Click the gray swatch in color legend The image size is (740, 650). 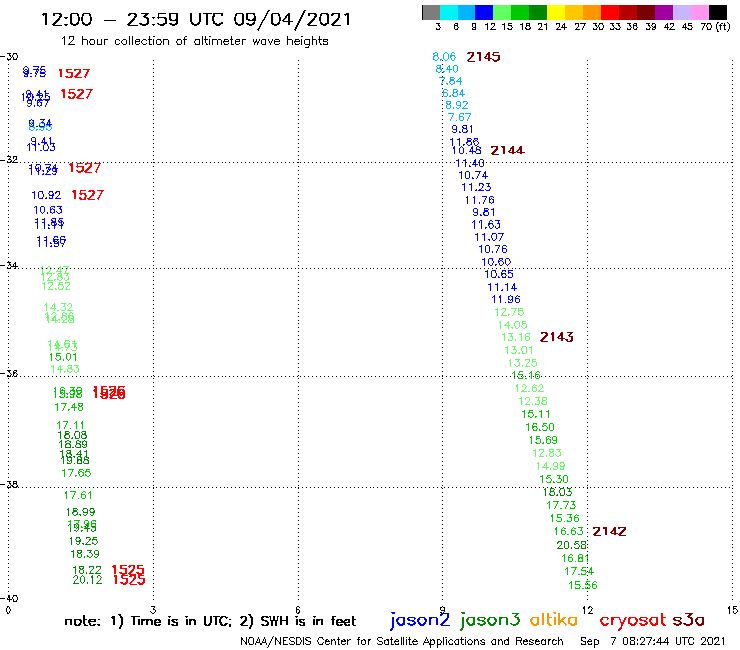(x=431, y=12)
